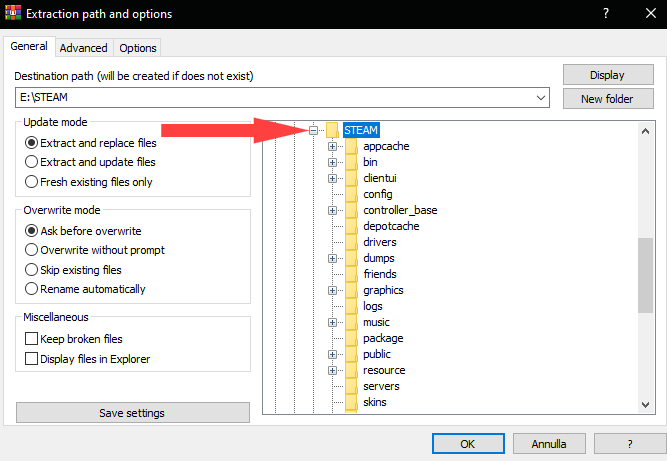Cancel with the Annulla button
This screenshot has width=667, height=461.
(x=549, y=444)
